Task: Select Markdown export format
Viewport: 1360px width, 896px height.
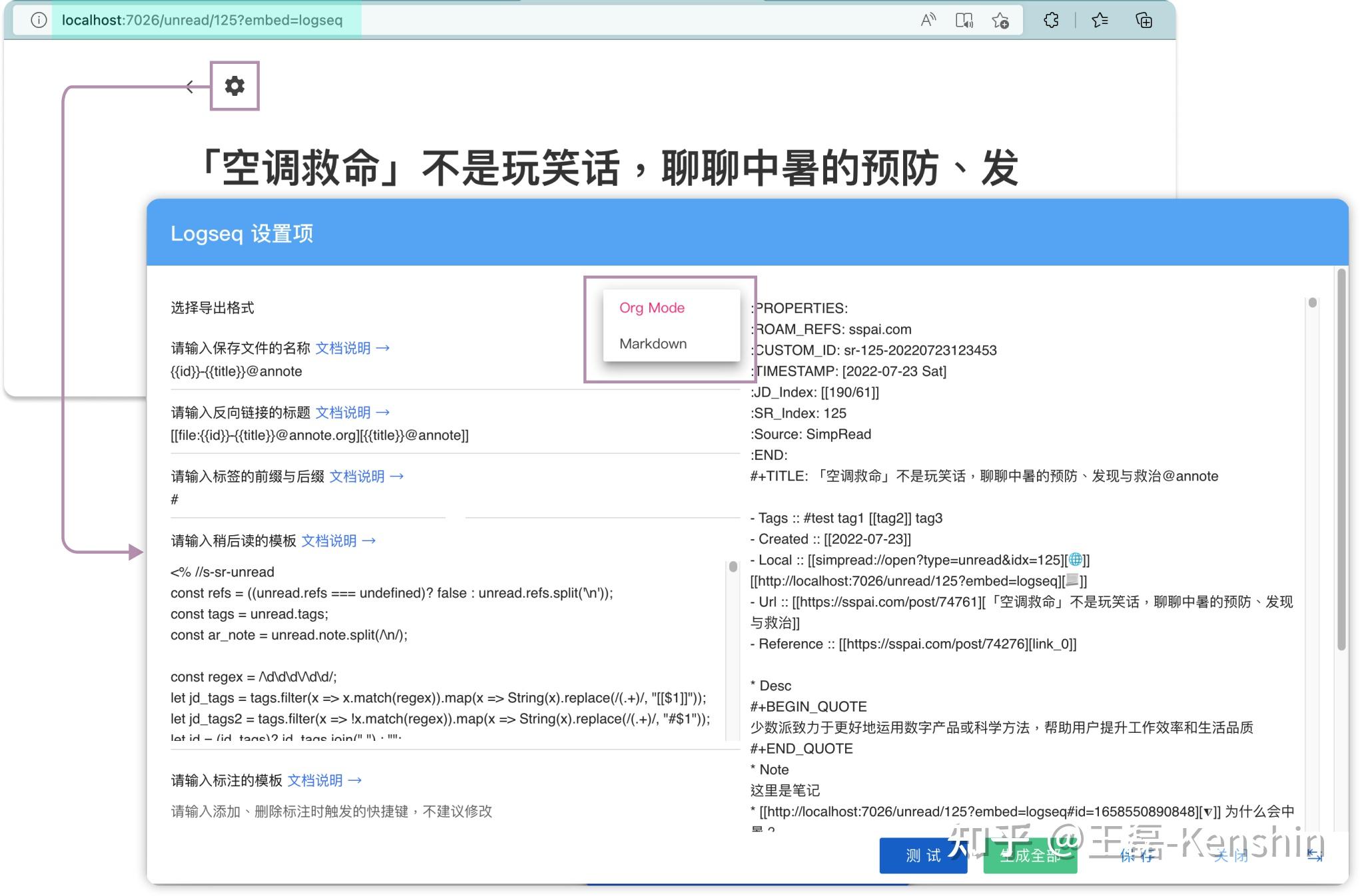Action: pos(653,343)
